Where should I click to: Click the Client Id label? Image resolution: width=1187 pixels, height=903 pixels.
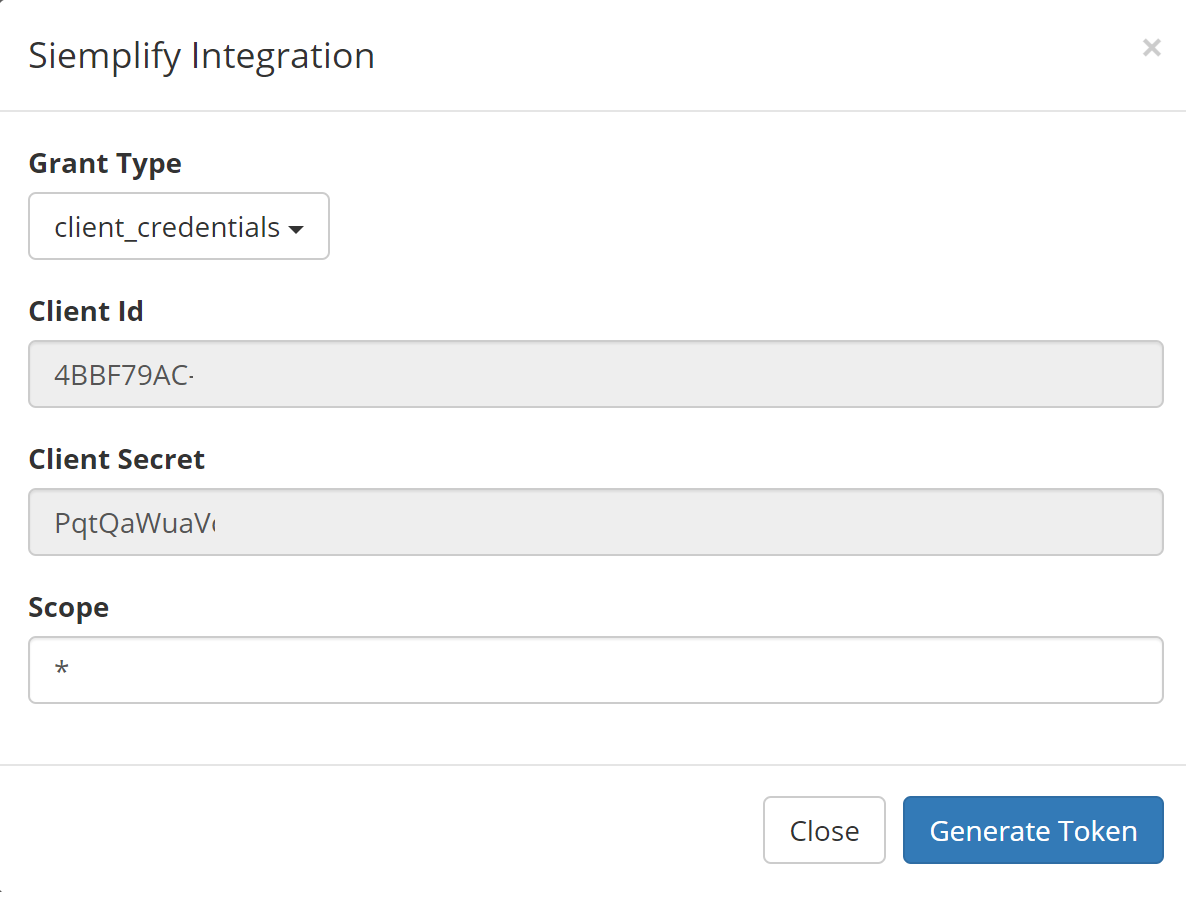[x=86, y=311]
